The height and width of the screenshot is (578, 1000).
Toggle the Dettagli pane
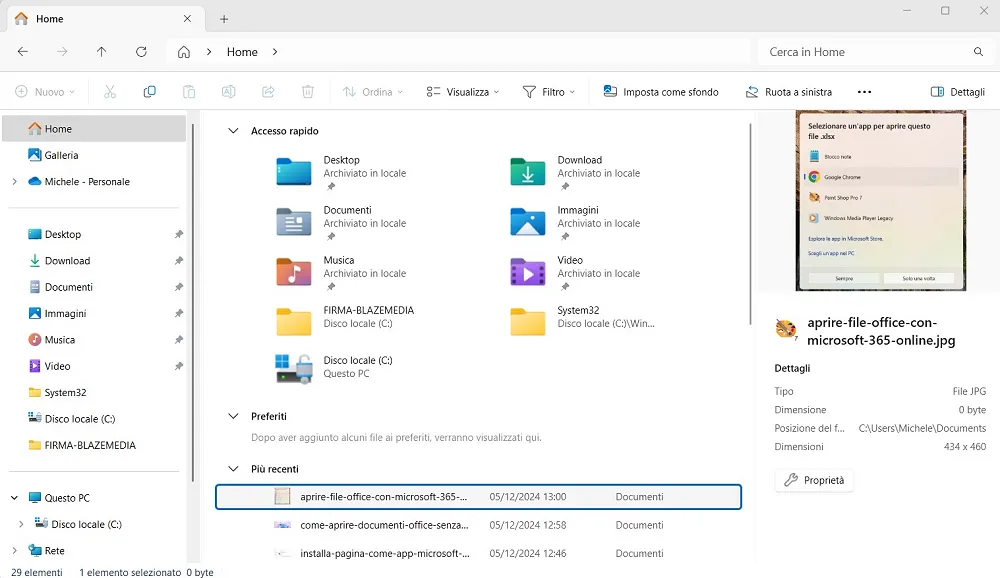pos(957,91)
